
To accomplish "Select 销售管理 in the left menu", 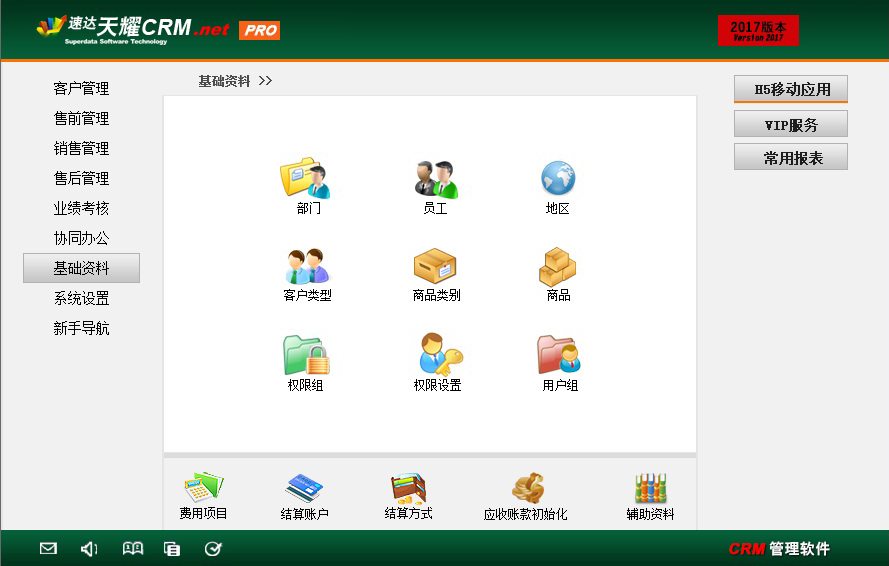I will click(x=81, y=148).
